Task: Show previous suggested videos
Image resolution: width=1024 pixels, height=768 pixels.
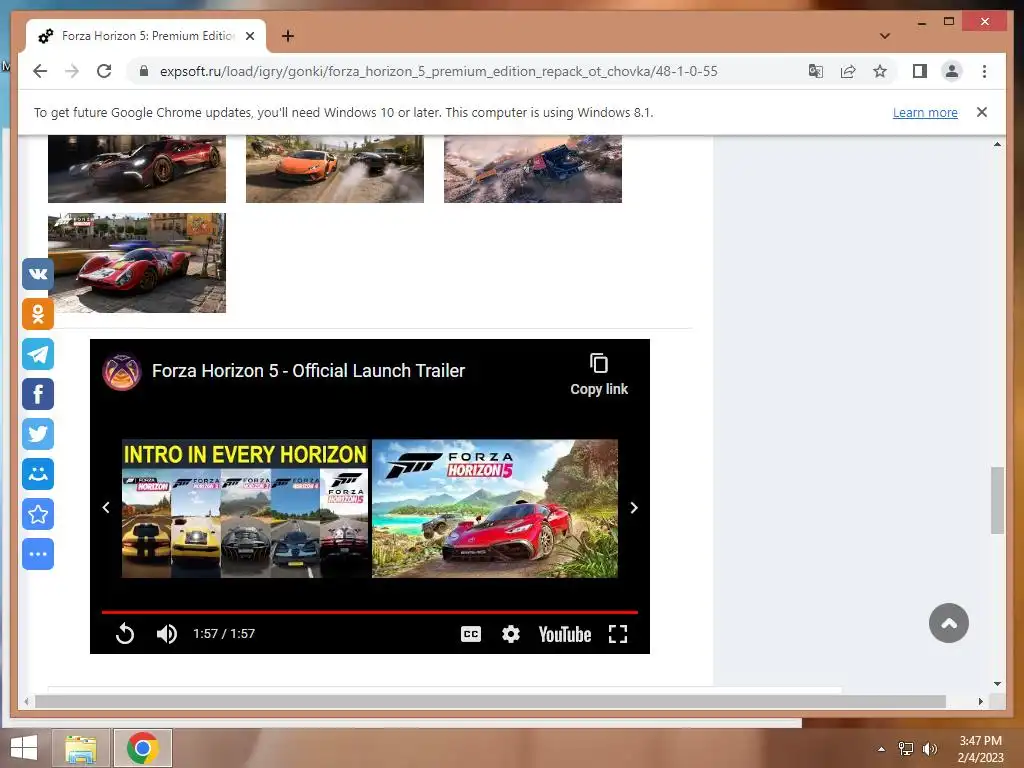Action: click(x=106, y=507)
